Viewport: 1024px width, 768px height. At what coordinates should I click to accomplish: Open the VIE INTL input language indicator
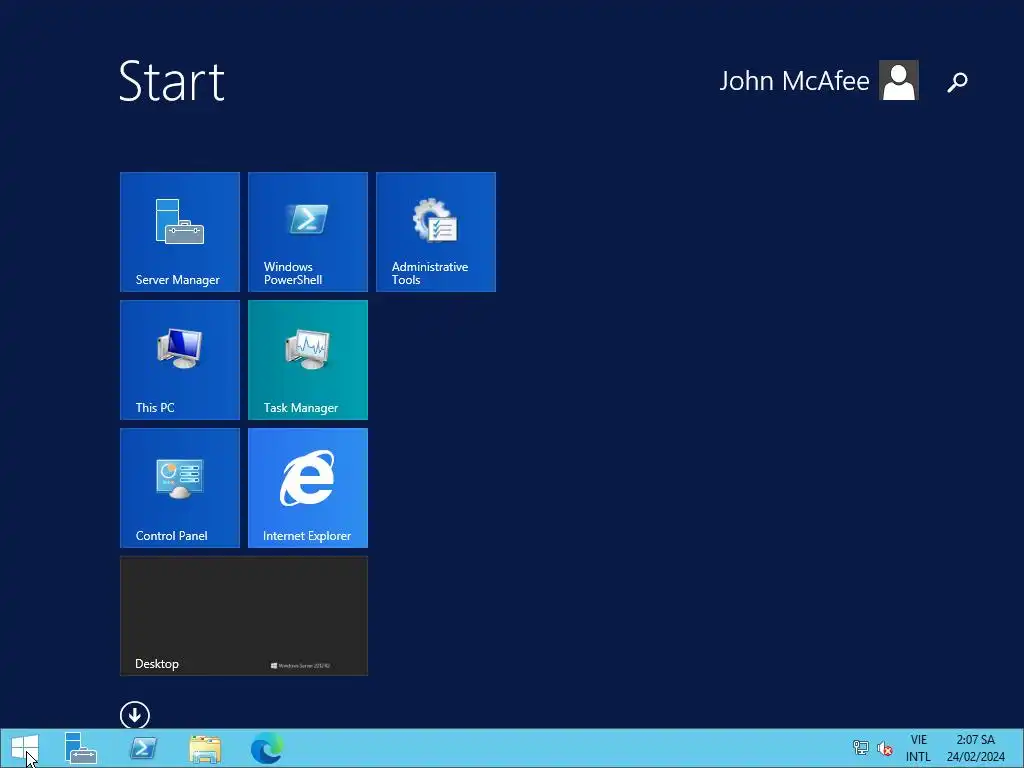[918, 748]
